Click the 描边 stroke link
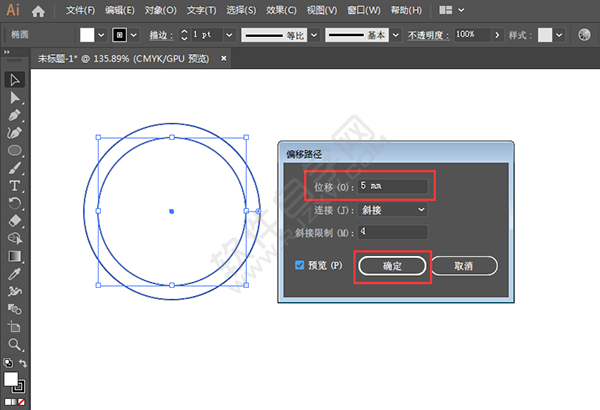This screenshot has width=600, height=410. pyautogui.click(x=161, y=35)
